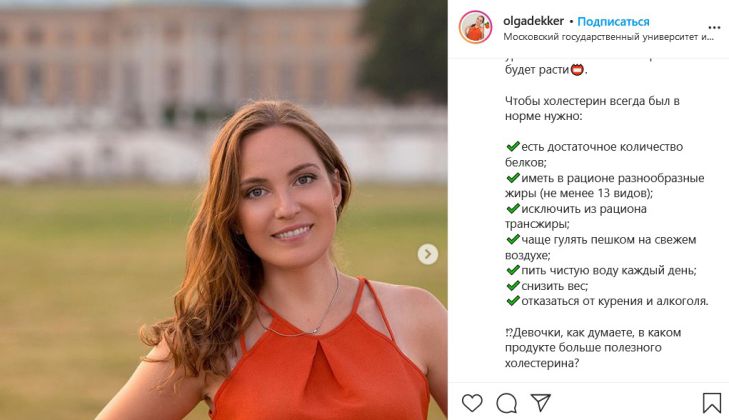Image resolution: width=729 pixels, height=420 pixels.
Task: Go to next photo with arrow
Action: coord(427,254)
